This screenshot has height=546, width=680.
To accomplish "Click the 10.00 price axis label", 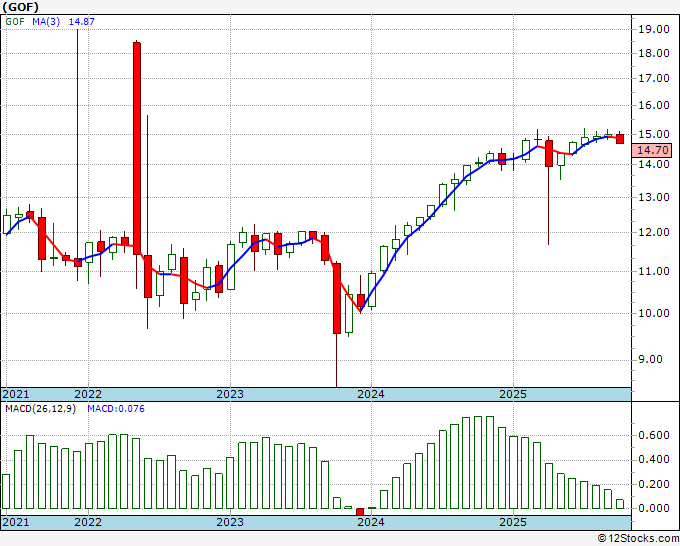I will [654, 313].
